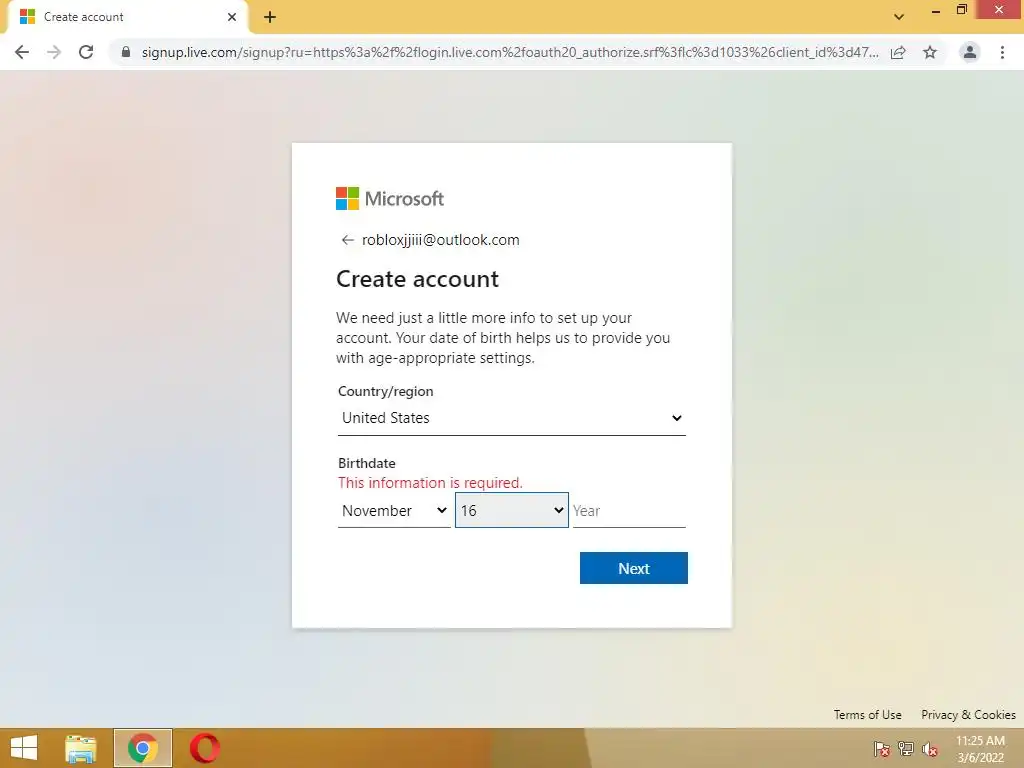Click the network tray icon
This screenshot has height=768, width=1024.
[x=906, y=748]
